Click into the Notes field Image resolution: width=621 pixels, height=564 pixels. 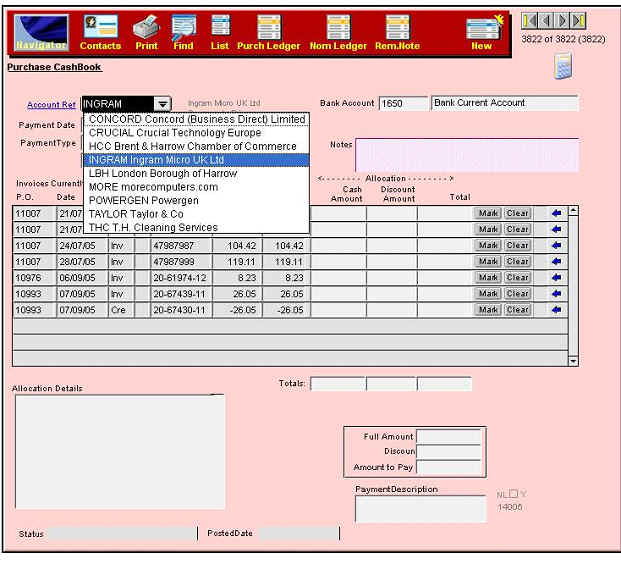[x=467, y=155]
